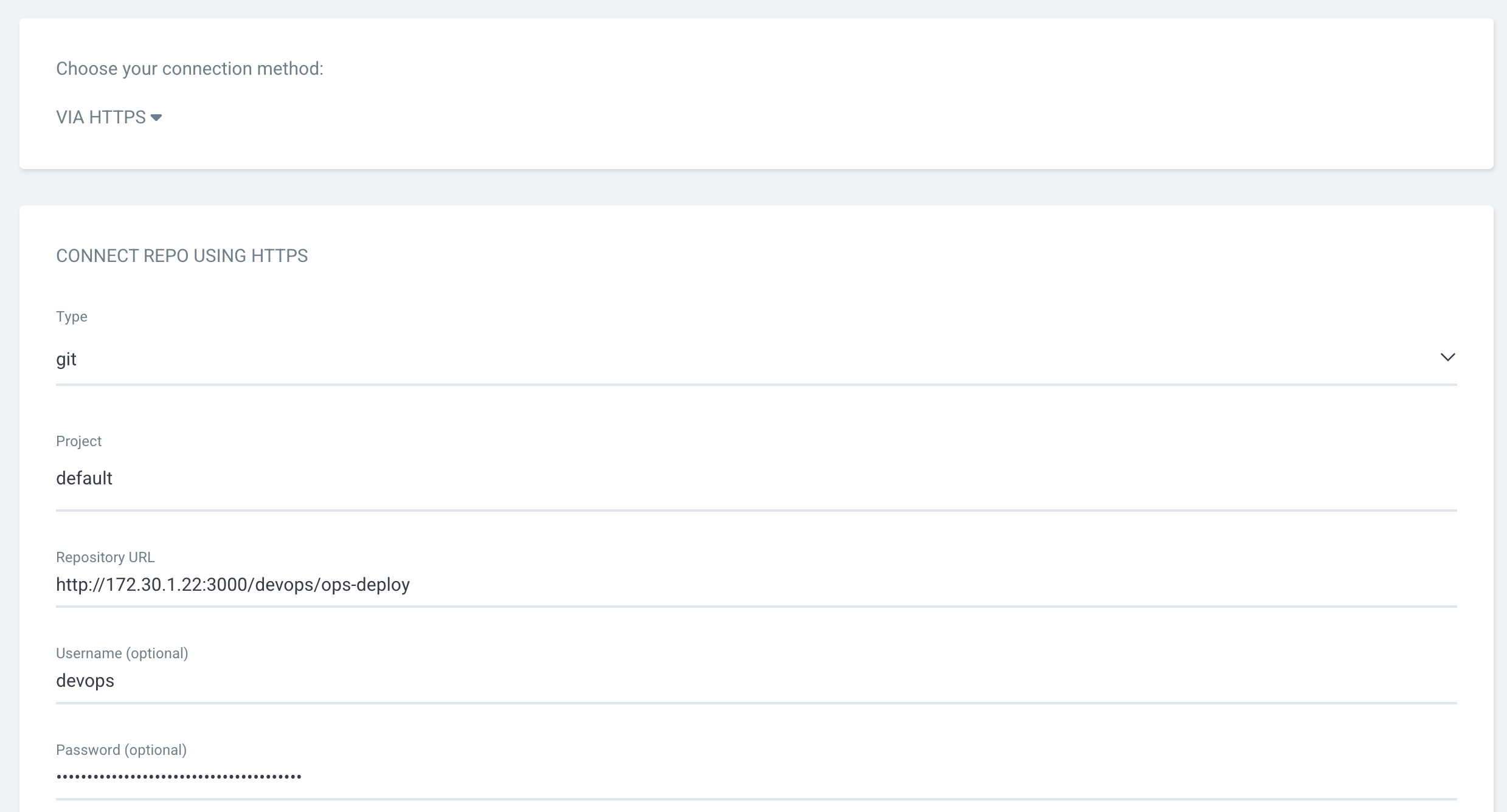Click the Project field showing default

click(x=85, y=478)
